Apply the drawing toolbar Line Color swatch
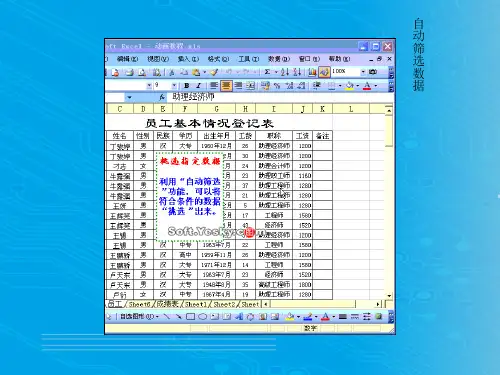 [x=308, y=316]
